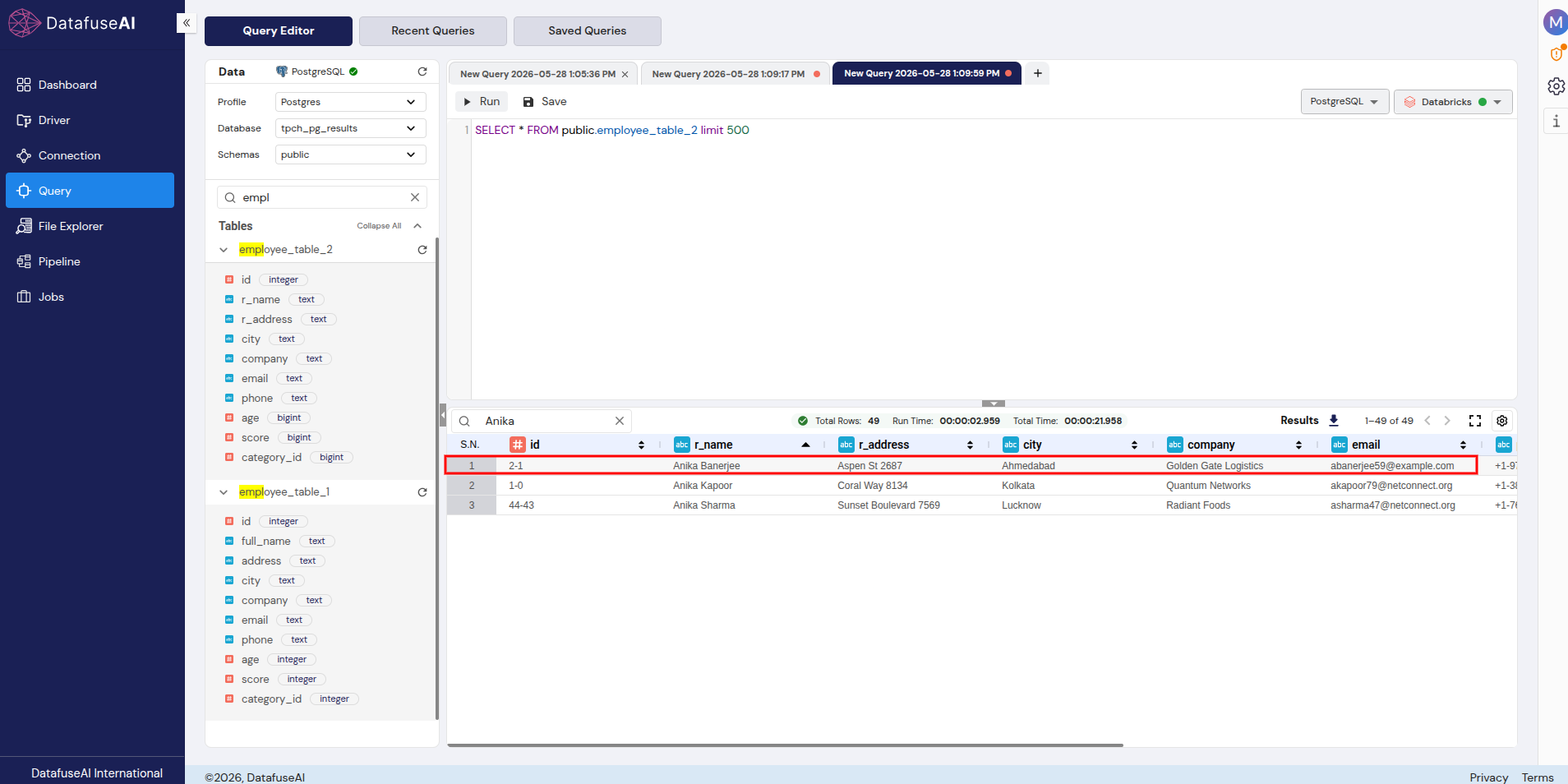Select the Anika Kapoor cell
Screen dimensions: 1568x784
(x=703, y=486)
